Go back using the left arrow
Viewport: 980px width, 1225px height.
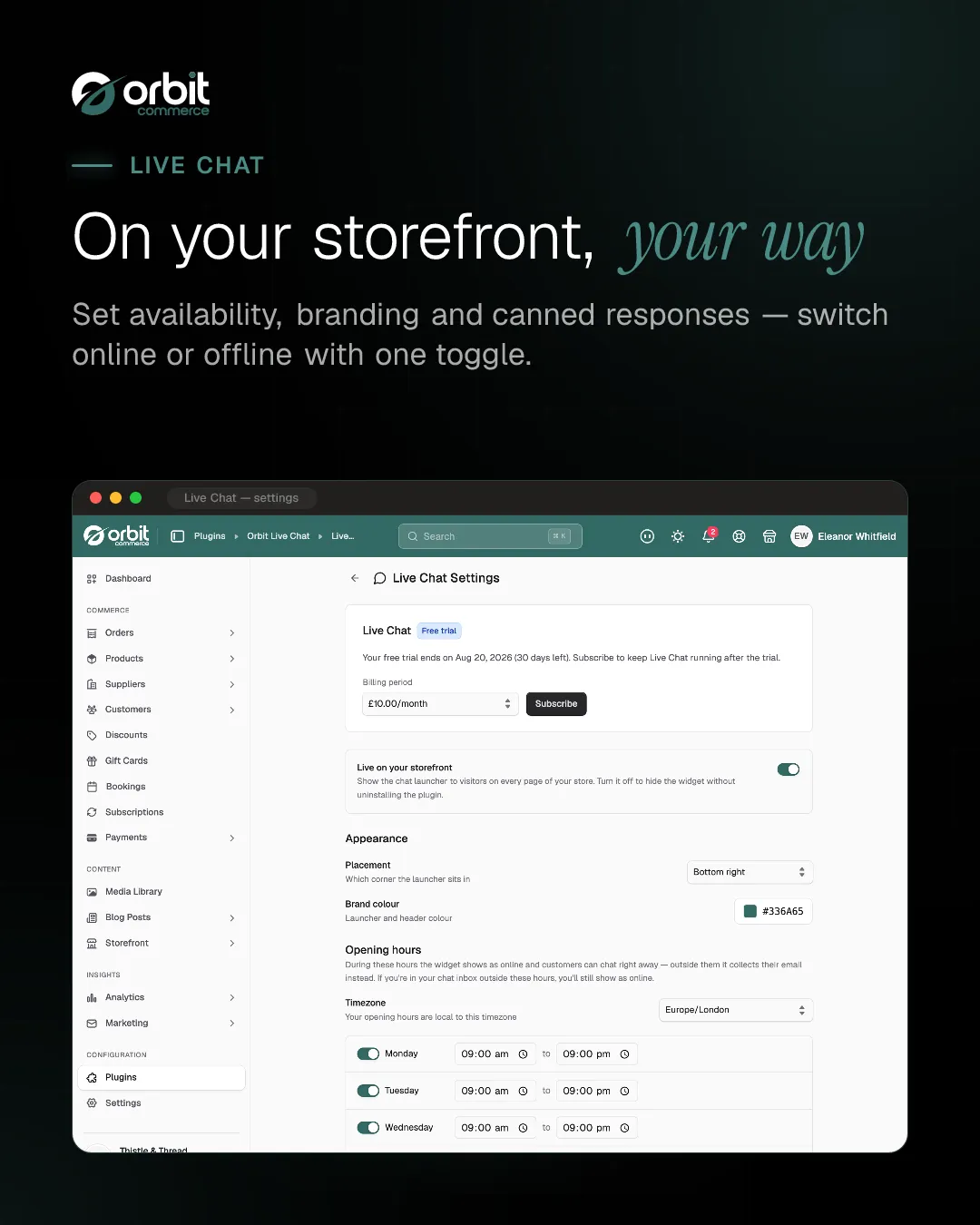(x=355, y=578)
